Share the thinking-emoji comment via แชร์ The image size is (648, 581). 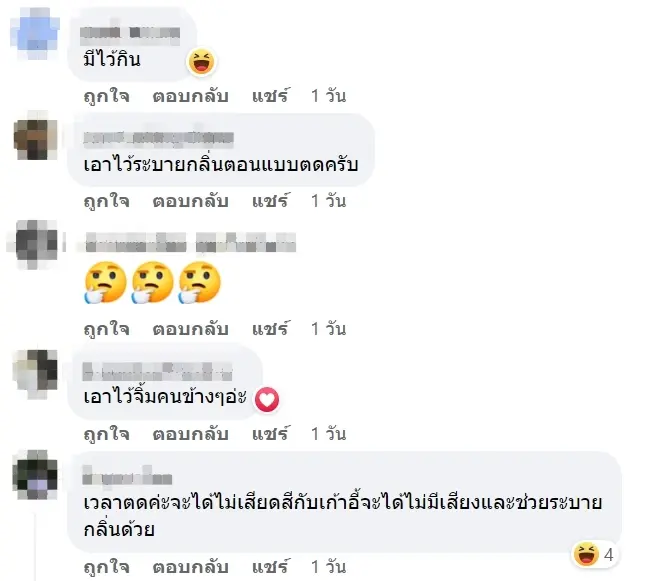pyautogui.click(x=271, y=329)
